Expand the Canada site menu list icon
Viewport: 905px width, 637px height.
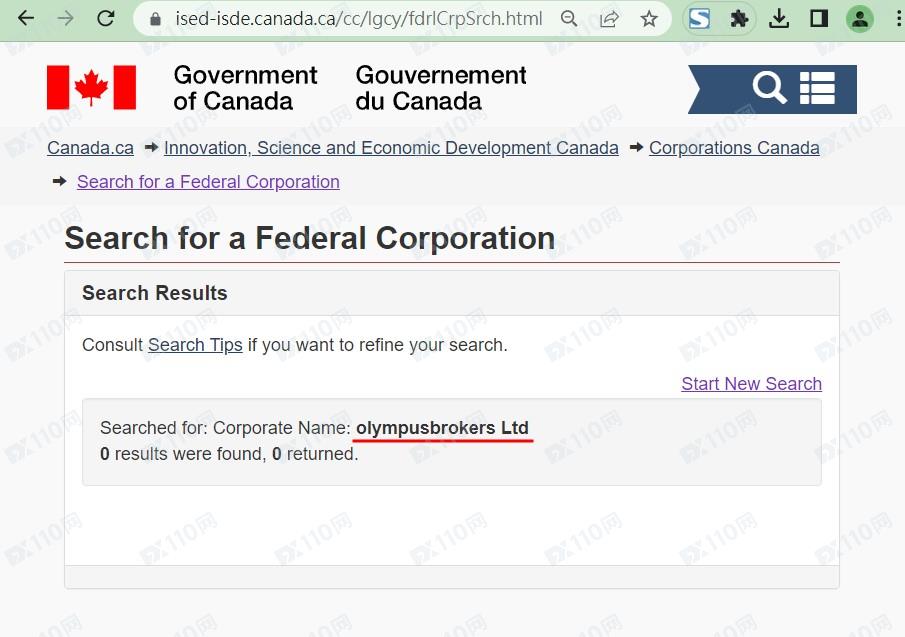point(817,88)
